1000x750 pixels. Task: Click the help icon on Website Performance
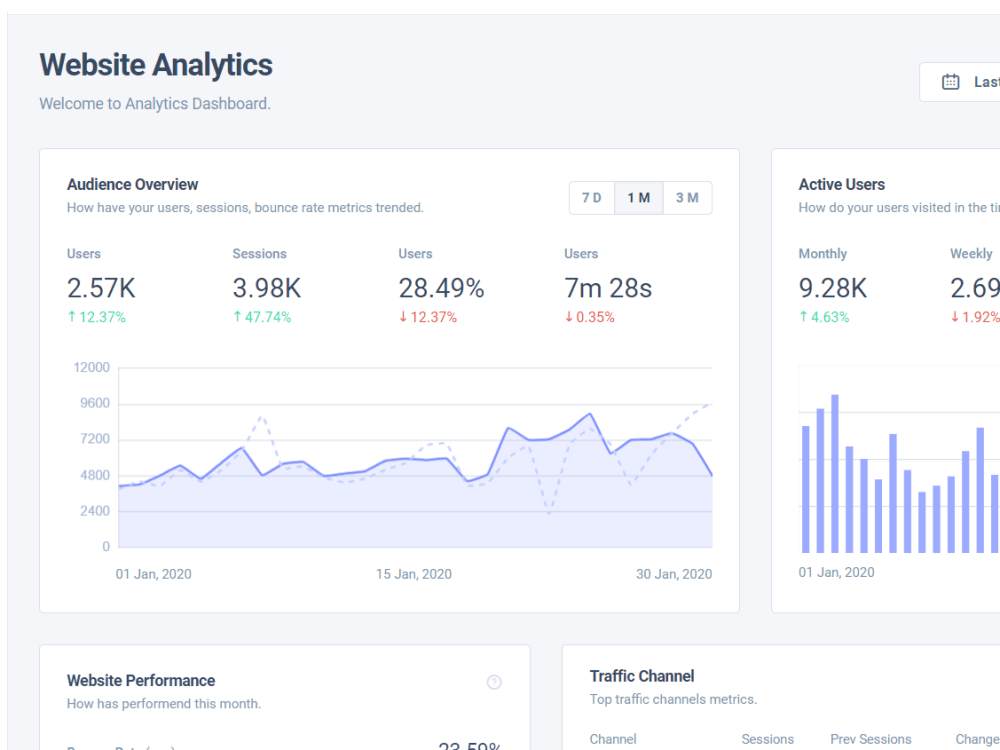tap(494, 682)
